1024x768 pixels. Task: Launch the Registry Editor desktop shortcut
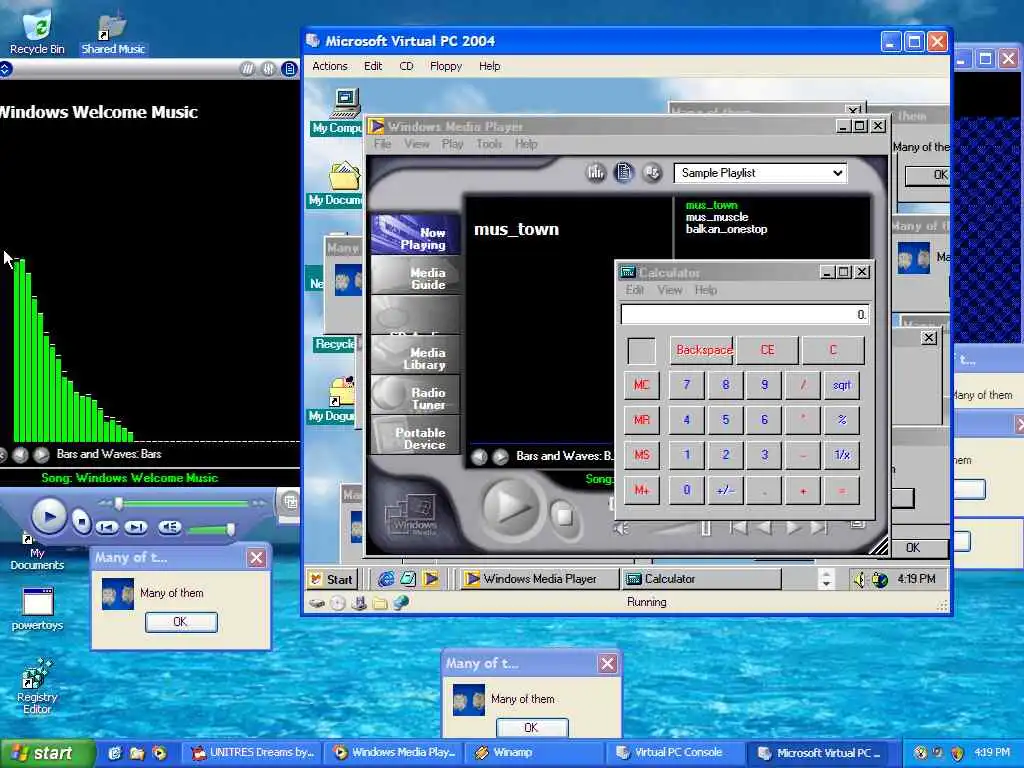coord(37,686)
